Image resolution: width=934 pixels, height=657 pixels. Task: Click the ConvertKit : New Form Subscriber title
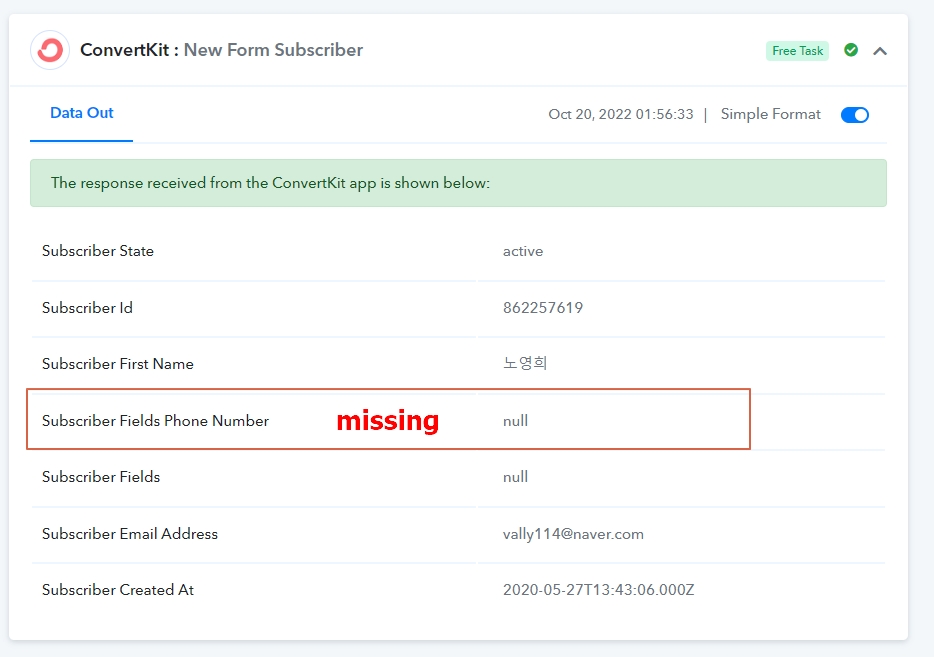222,50
